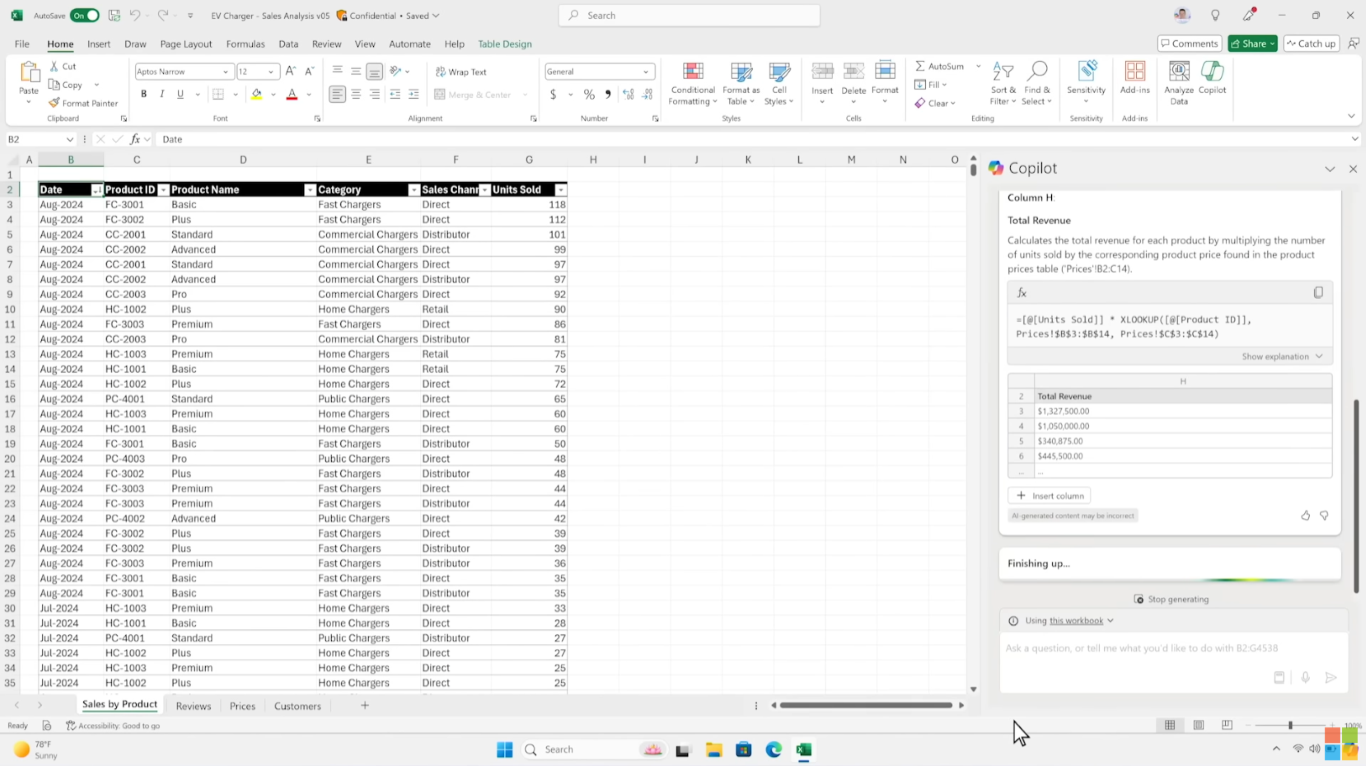Click Insert column in Copilot pane

tap(1050, 495)
